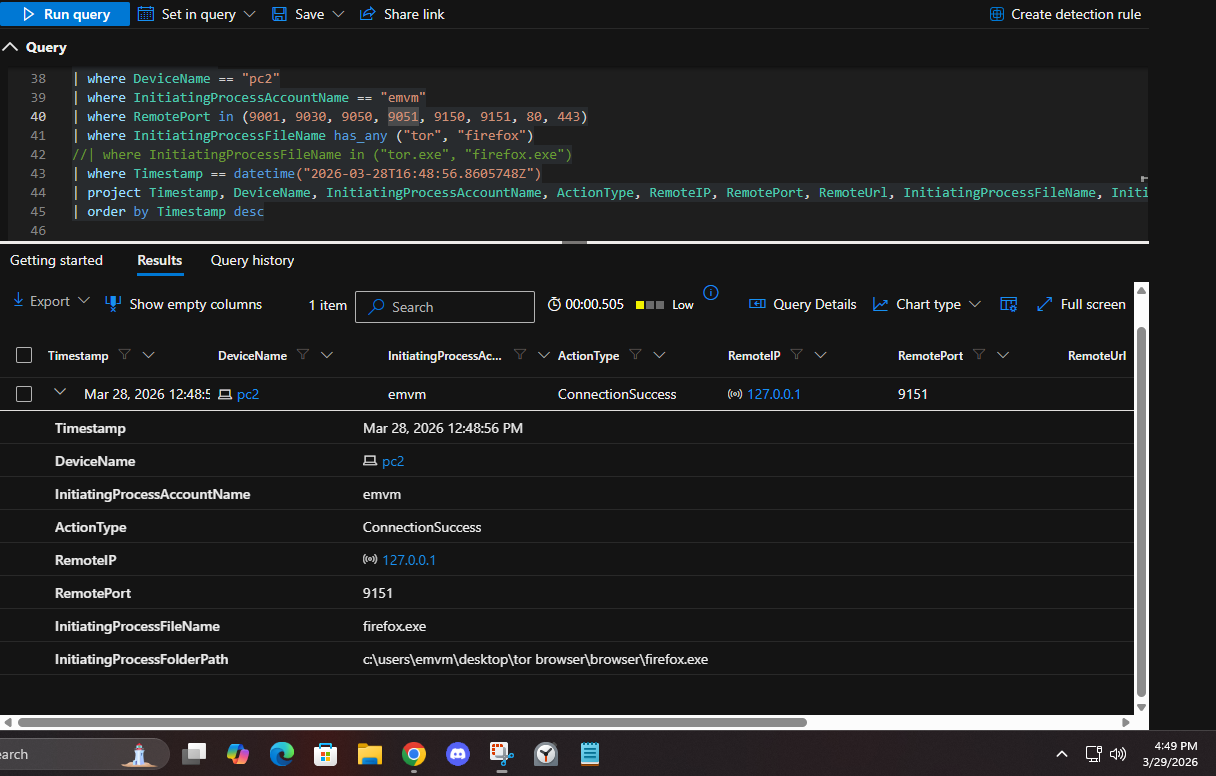Collapse the Query section
1216x776 pixels.
[11, 47]
